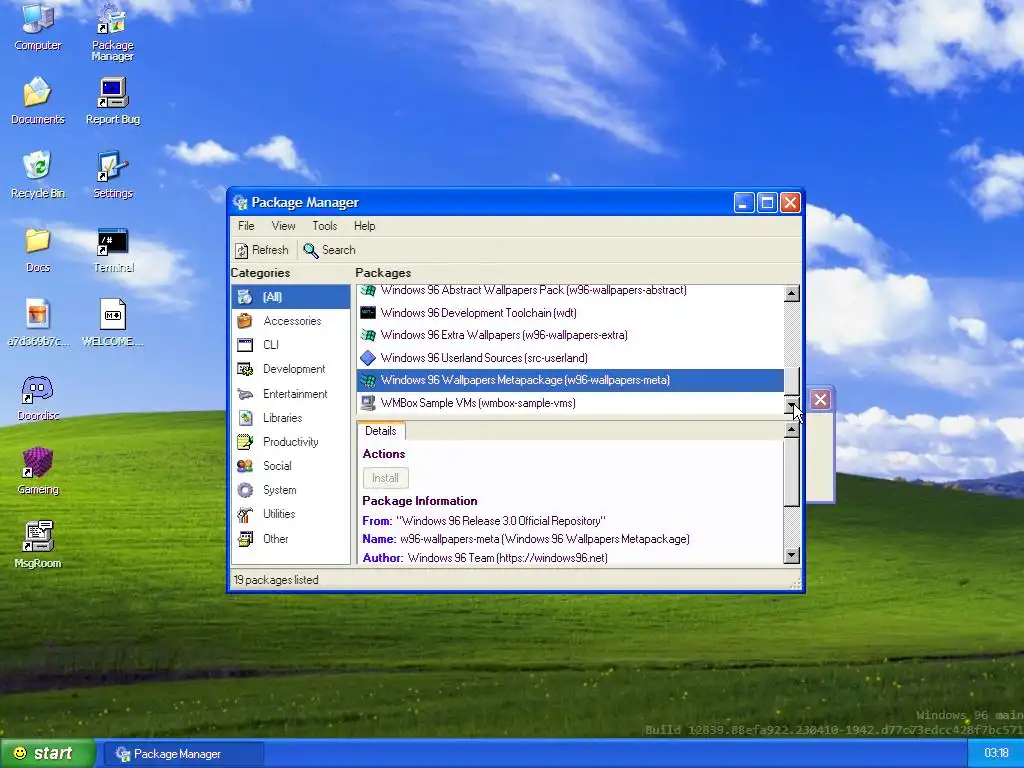Open the Settings desktop shortcut

coord(112,174)
